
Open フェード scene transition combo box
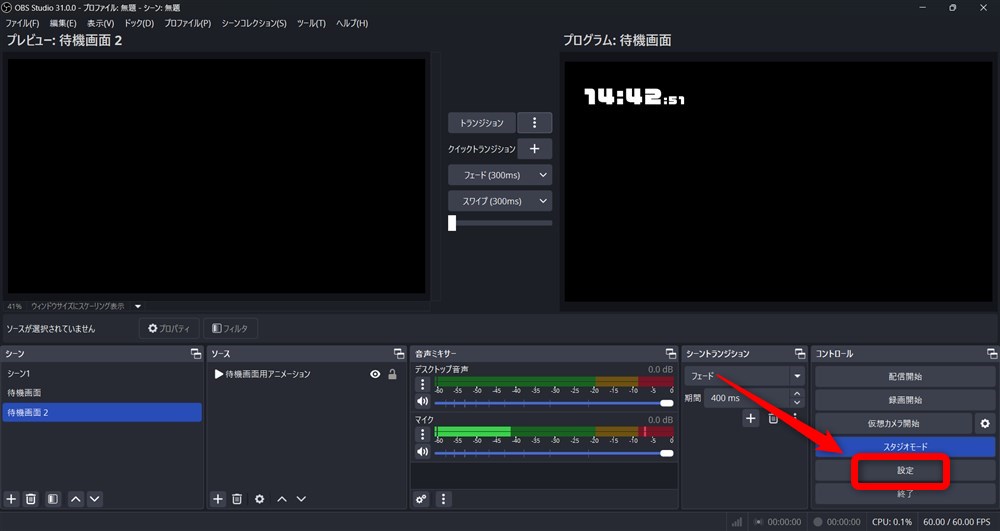tap(744, 376)
